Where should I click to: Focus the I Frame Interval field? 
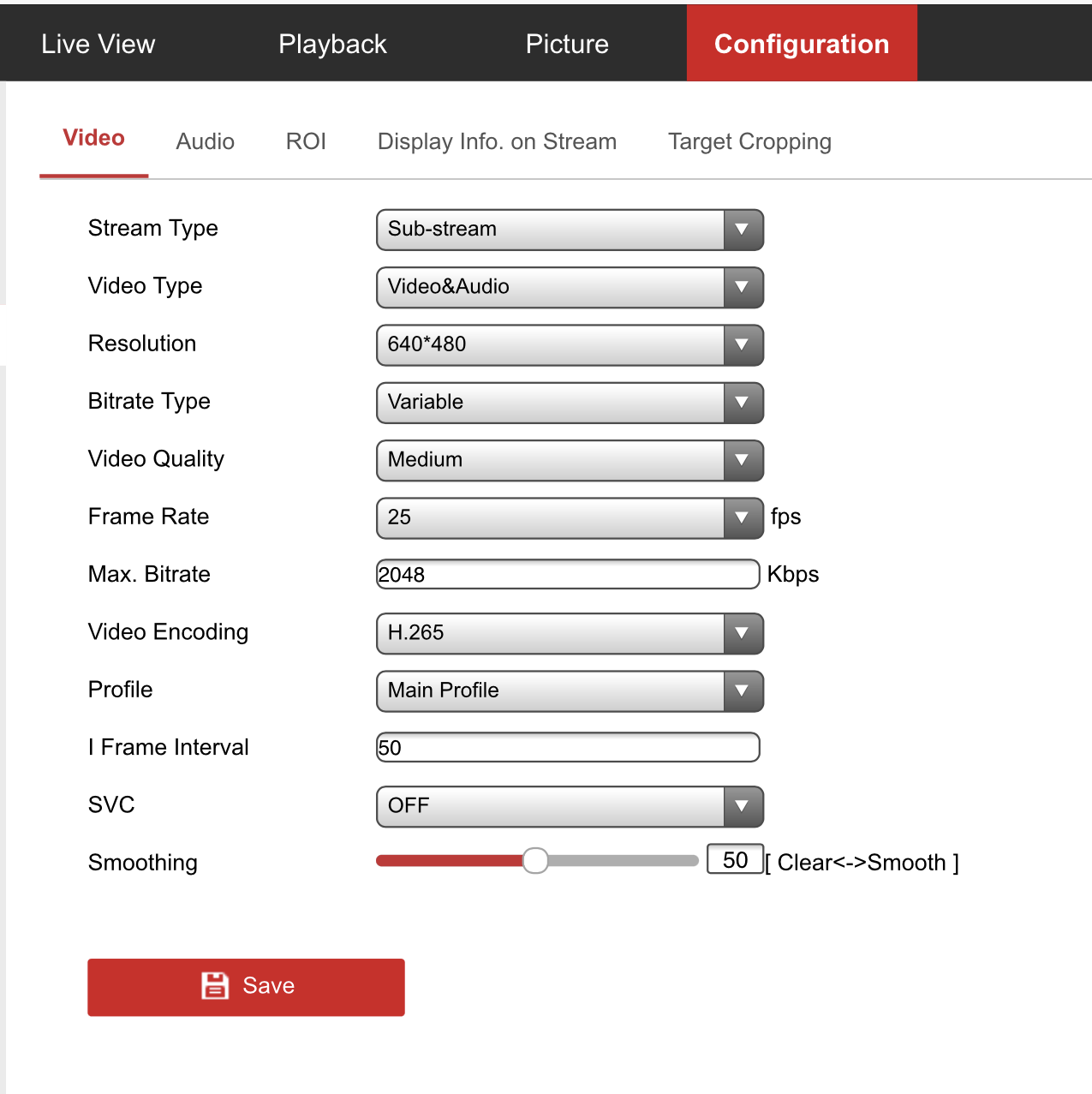[568, 748]
